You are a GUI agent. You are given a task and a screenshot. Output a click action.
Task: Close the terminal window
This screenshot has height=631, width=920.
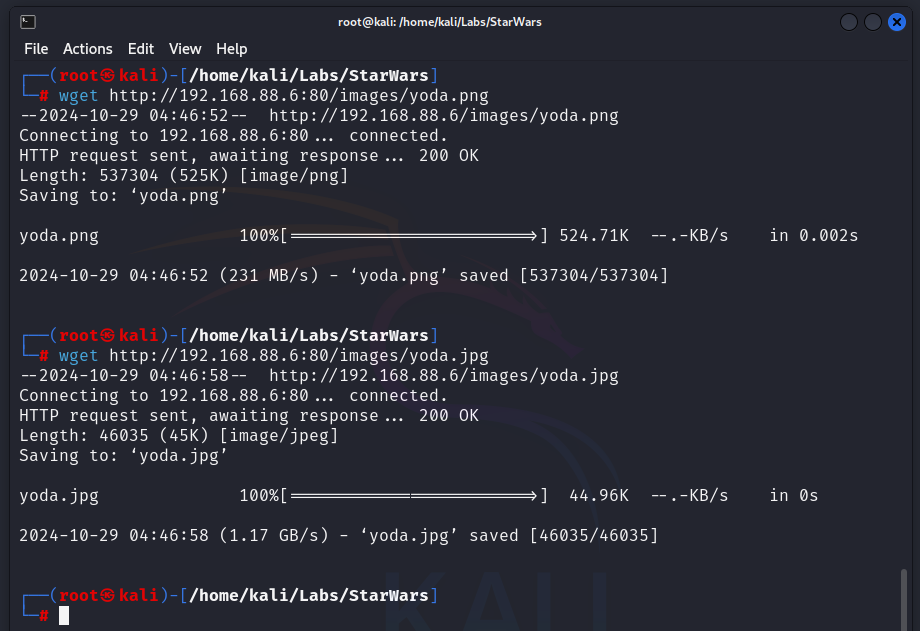896,21
